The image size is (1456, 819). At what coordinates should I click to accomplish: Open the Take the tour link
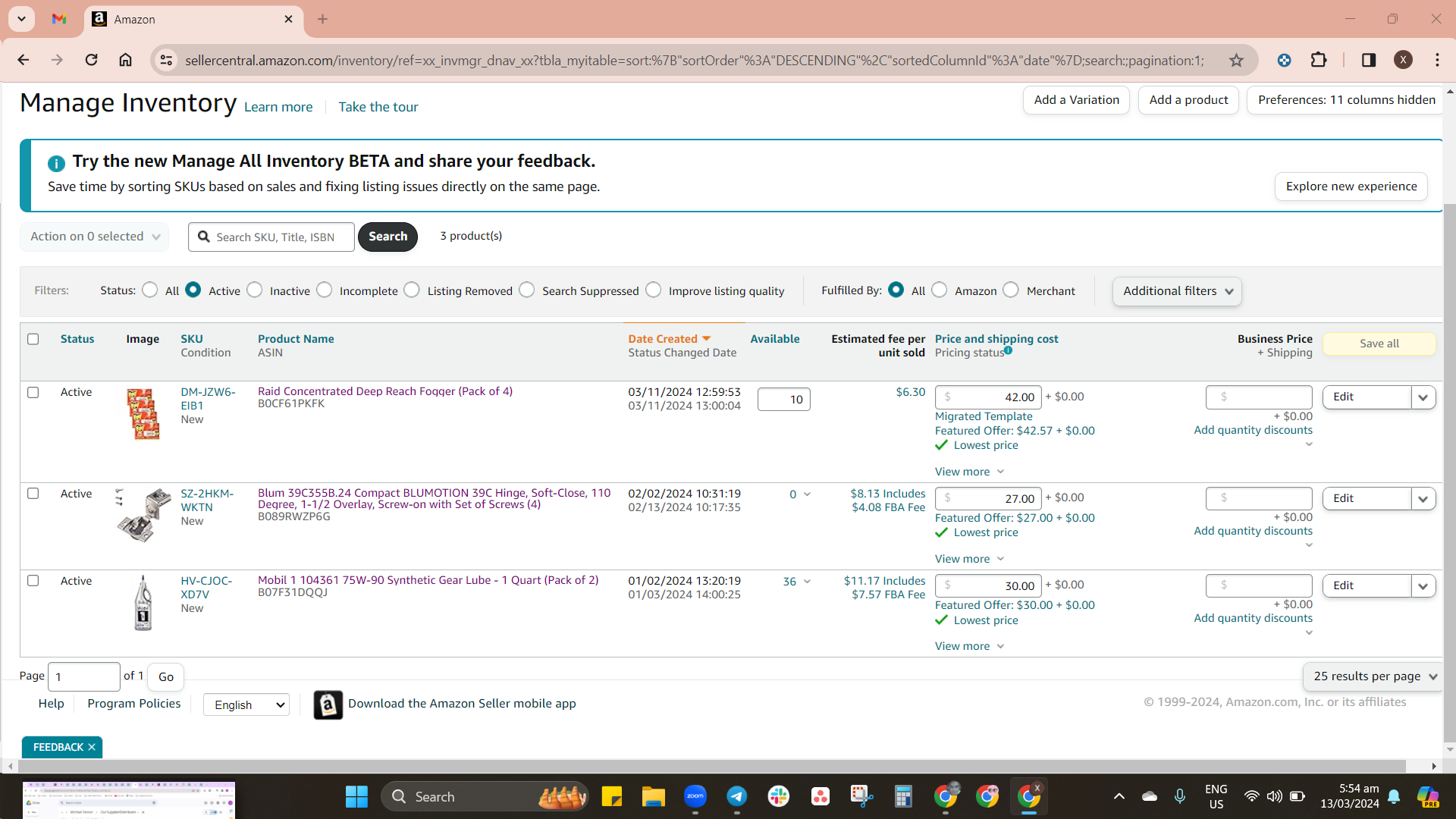[x=378, y=107]
